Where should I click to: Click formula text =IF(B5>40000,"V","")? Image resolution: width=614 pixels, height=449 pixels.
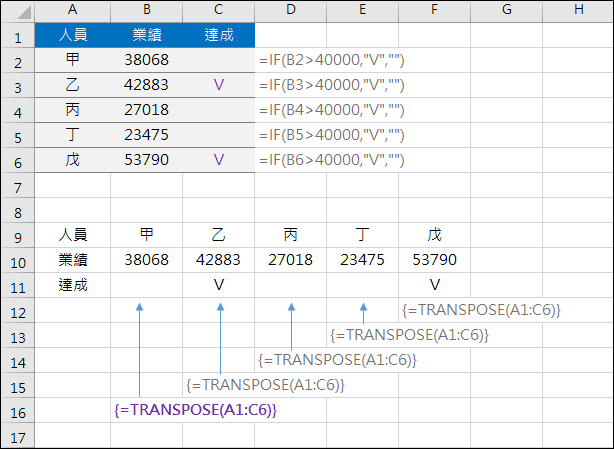tap(331, 135)
